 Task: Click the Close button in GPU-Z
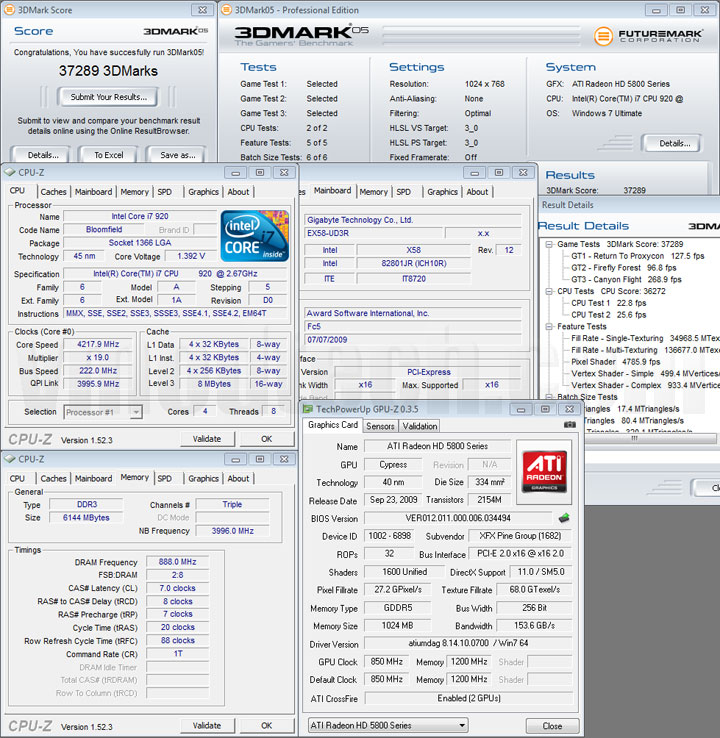[552, 726]
